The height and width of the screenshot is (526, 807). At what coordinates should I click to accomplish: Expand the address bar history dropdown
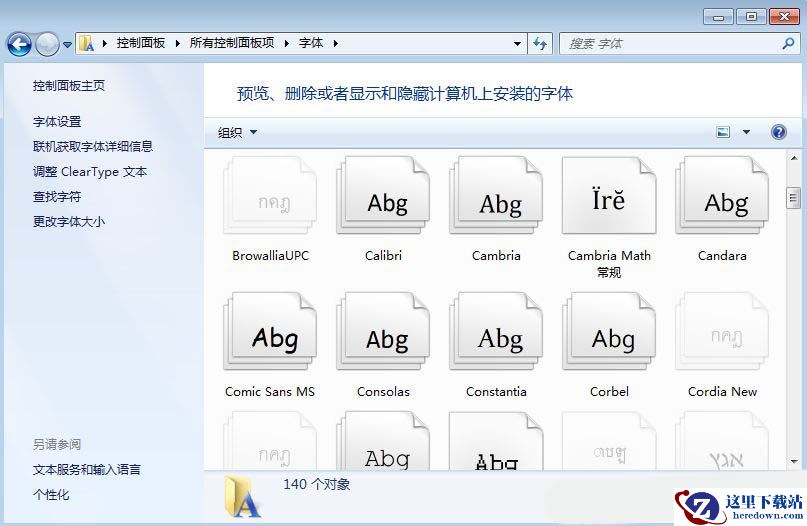517,44
